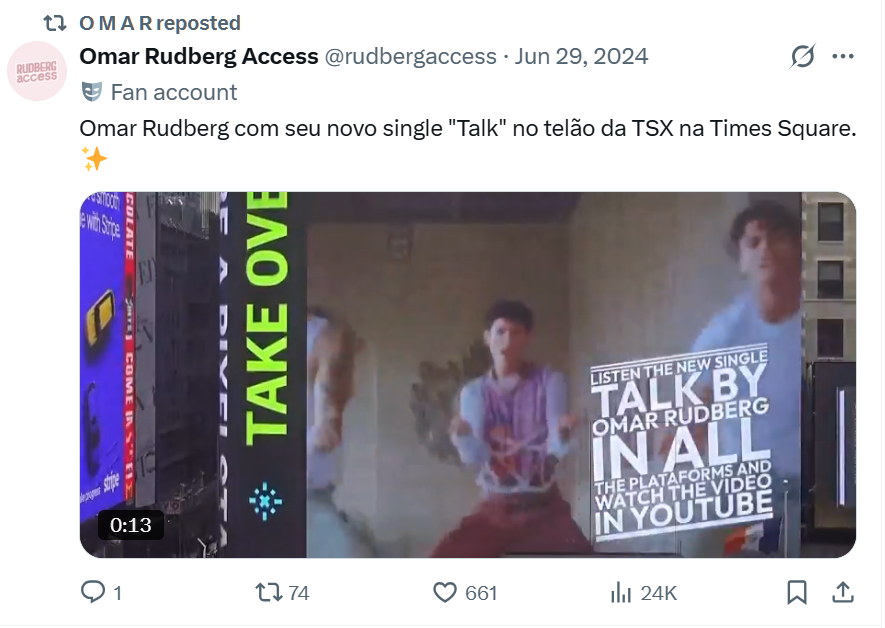Image resolution: width=885 pixels, height=628 pixels.
Task: Like the post with the heart icon
Action: click(x=445, y=592)
